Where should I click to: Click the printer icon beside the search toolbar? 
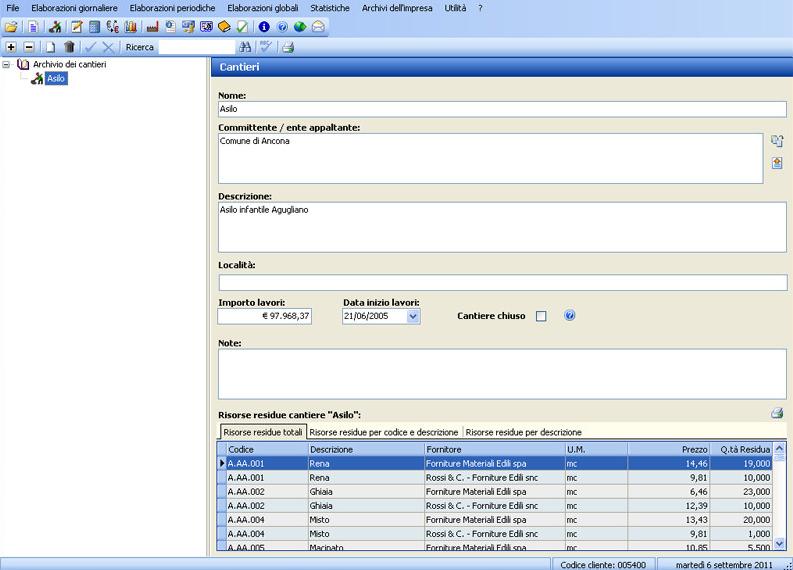click(x=288, y=47)
